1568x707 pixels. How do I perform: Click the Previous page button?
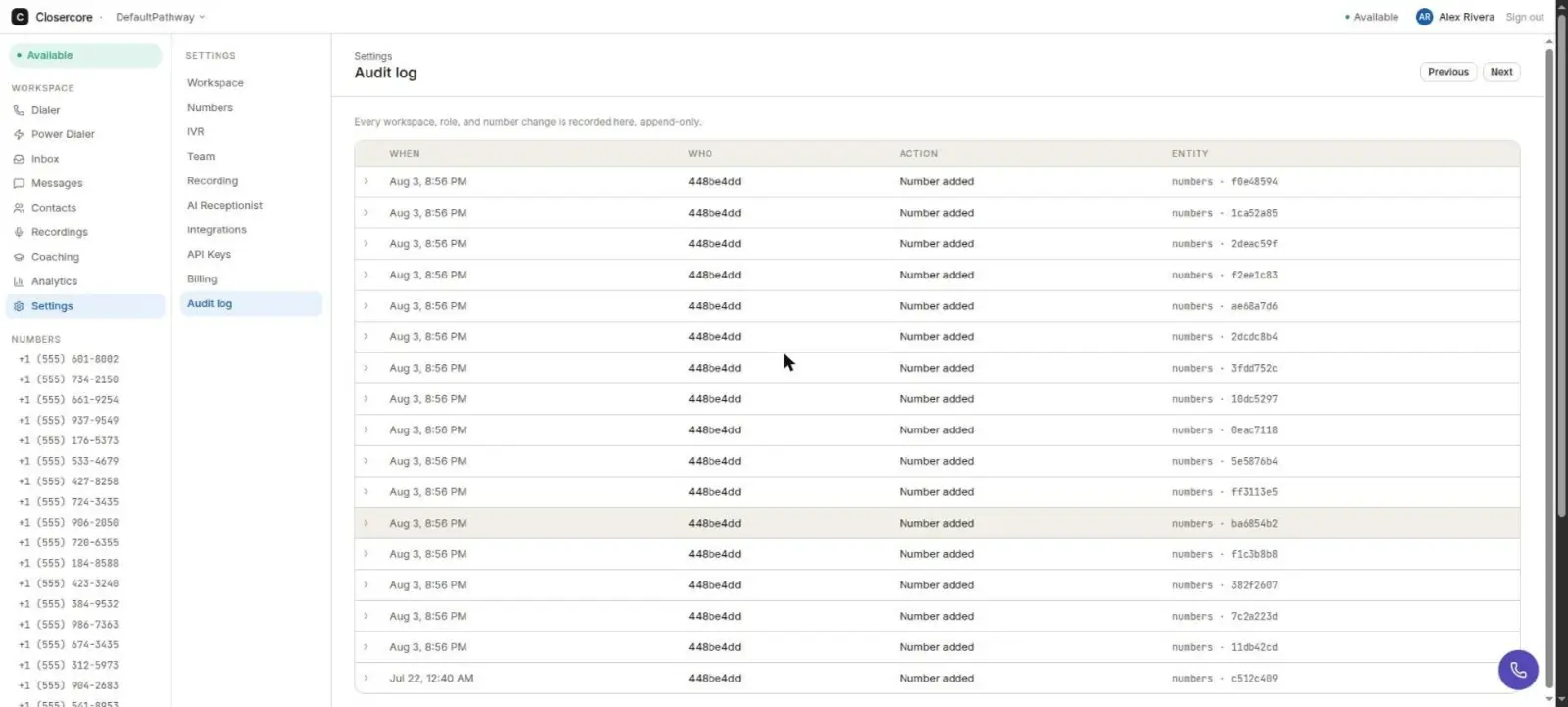pyautogui.click(x=1447, y=72)
